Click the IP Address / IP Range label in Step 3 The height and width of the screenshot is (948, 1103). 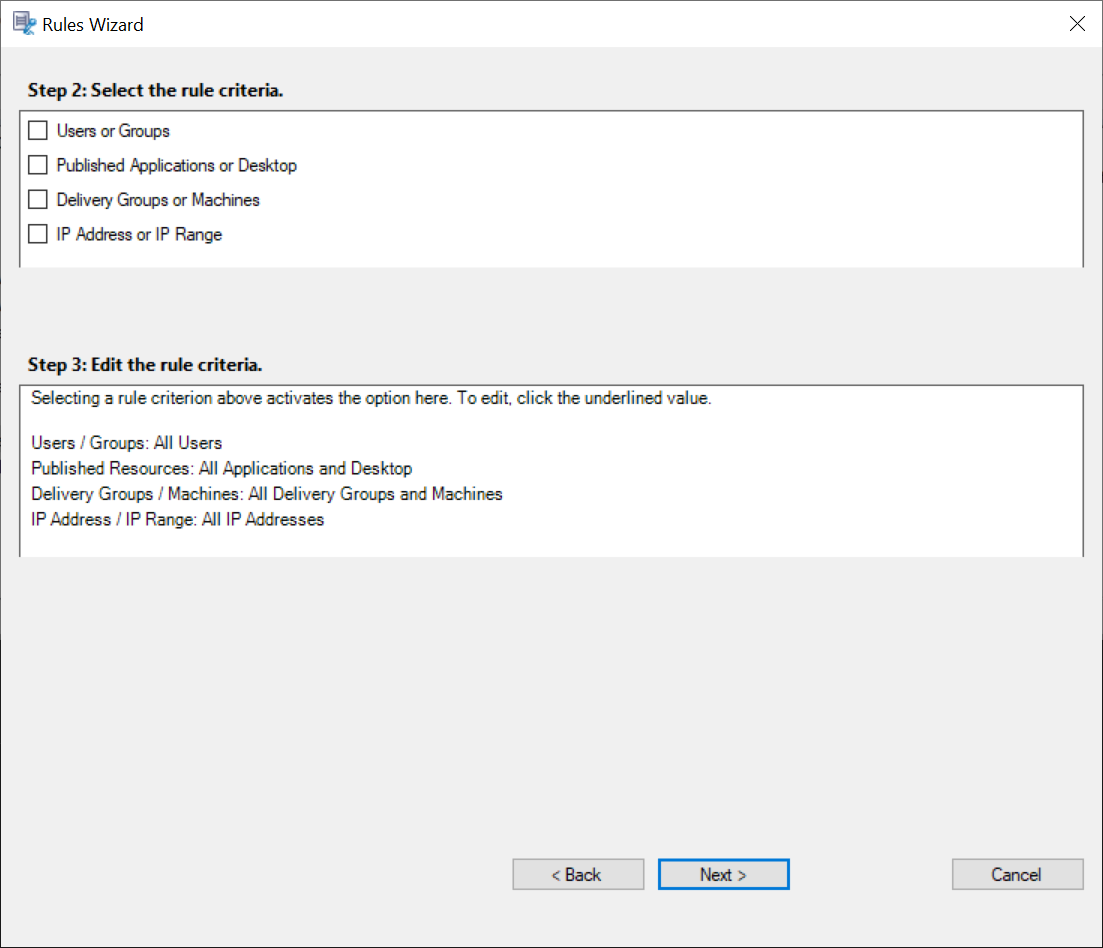click(x=114, y=520)
